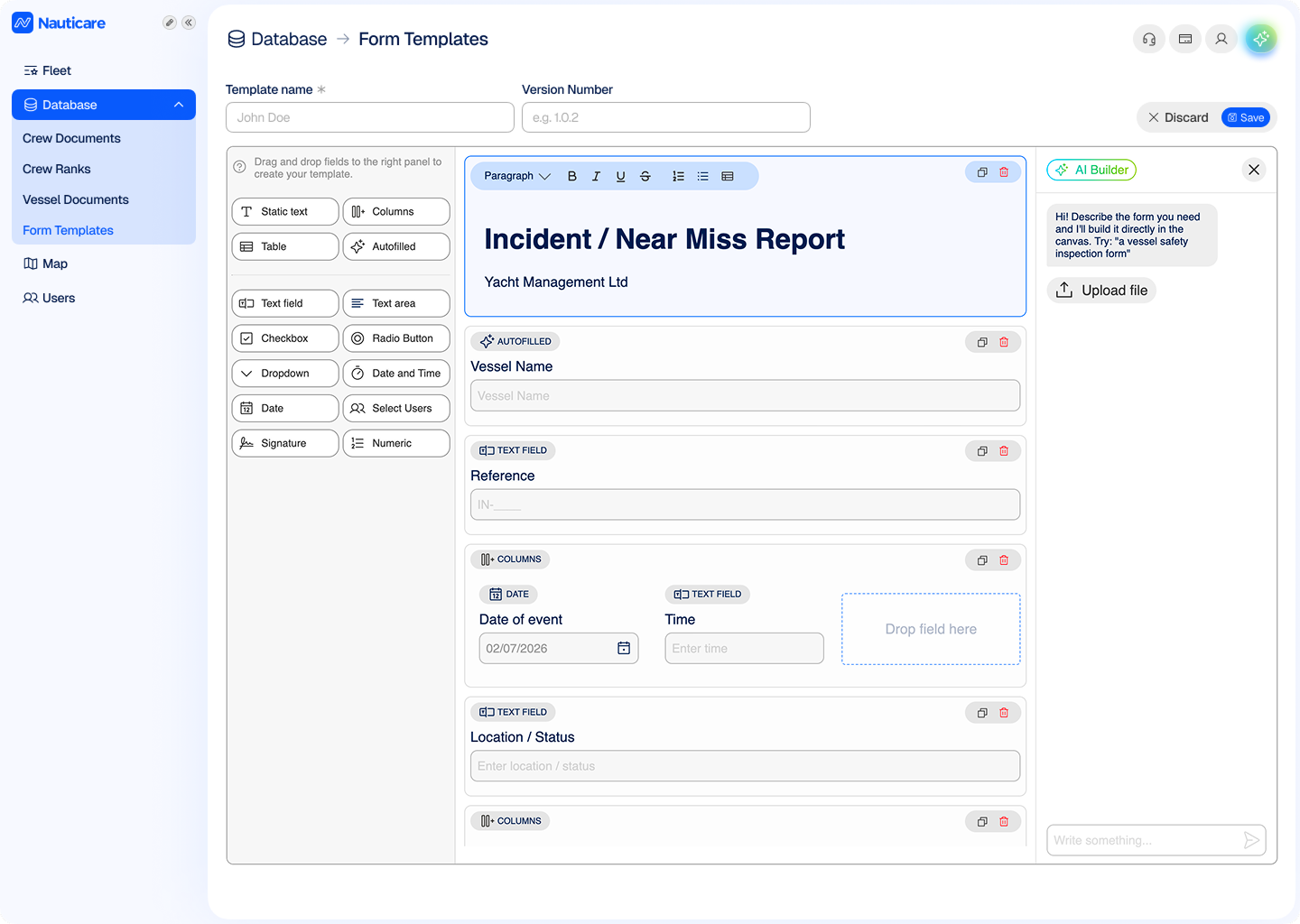
Task: Pick the Static text field type
Action: click(x=285, y=211)
